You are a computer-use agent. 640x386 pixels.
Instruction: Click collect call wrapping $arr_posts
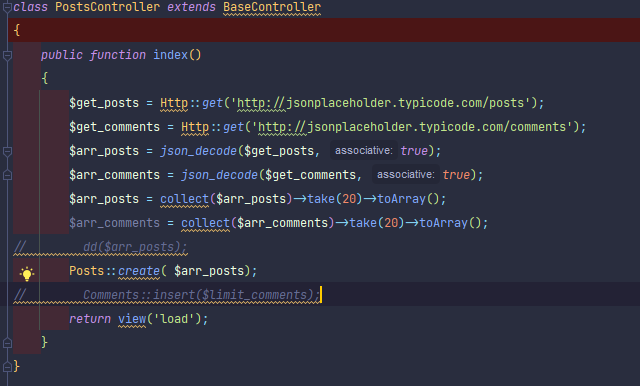tap(184, 199)
